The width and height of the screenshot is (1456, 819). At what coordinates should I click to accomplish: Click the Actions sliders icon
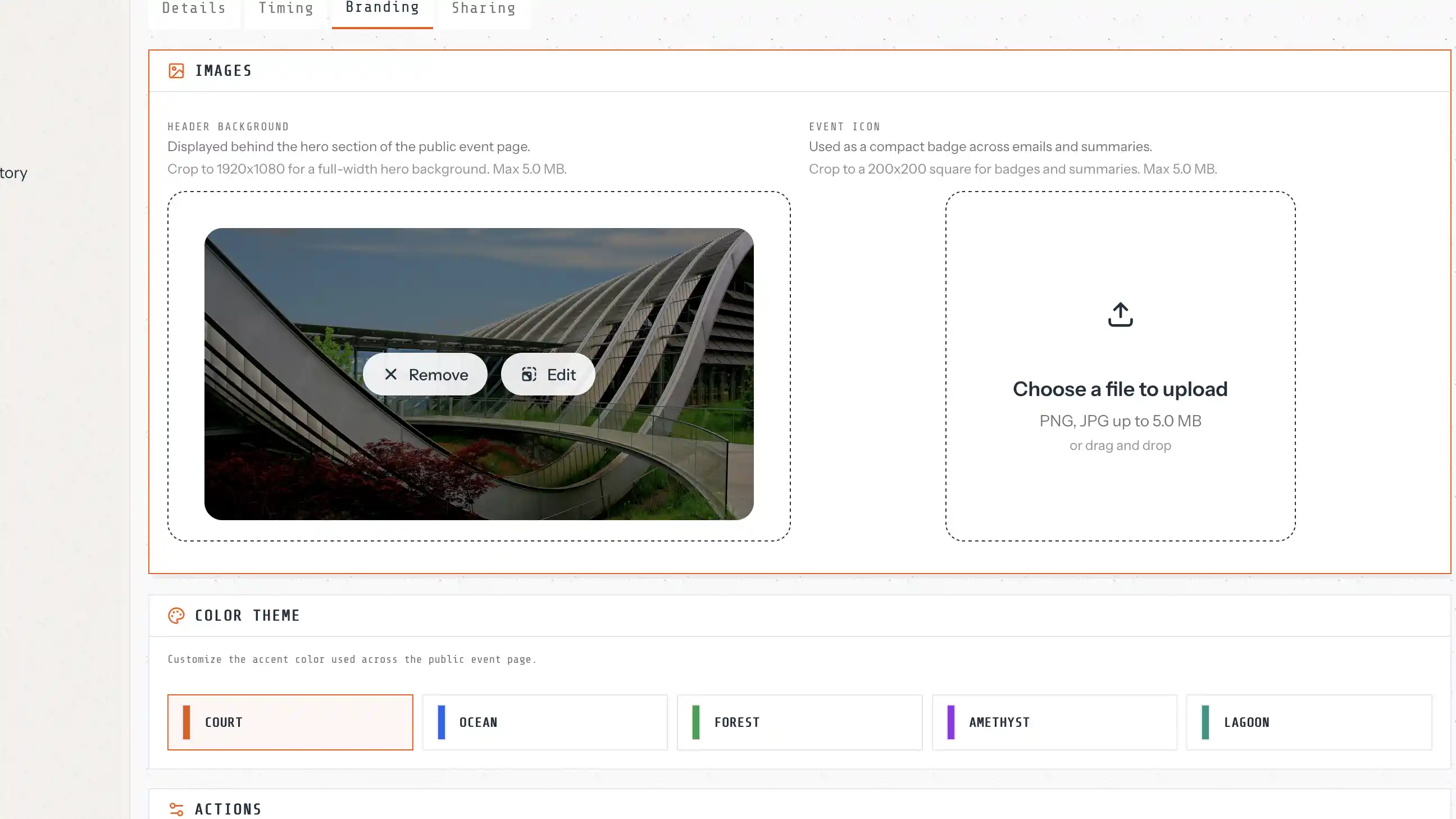(176, 809)
